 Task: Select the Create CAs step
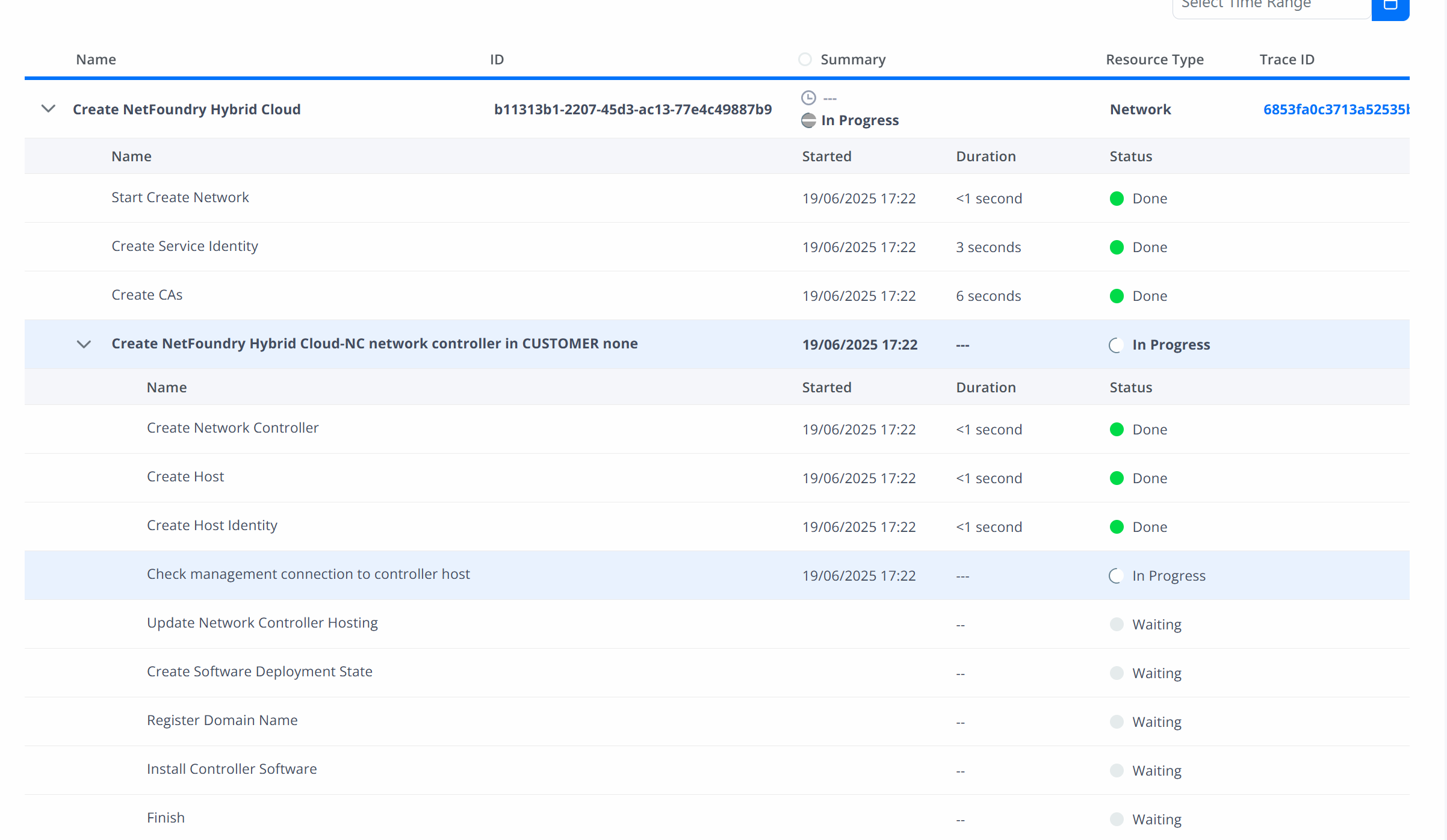pos(147,295)
